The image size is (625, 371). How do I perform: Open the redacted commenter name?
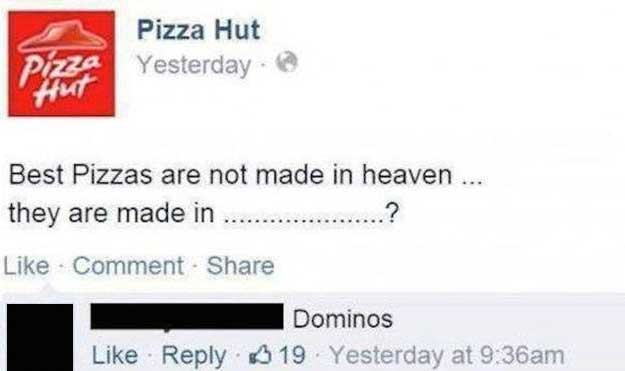click(187, 316)
